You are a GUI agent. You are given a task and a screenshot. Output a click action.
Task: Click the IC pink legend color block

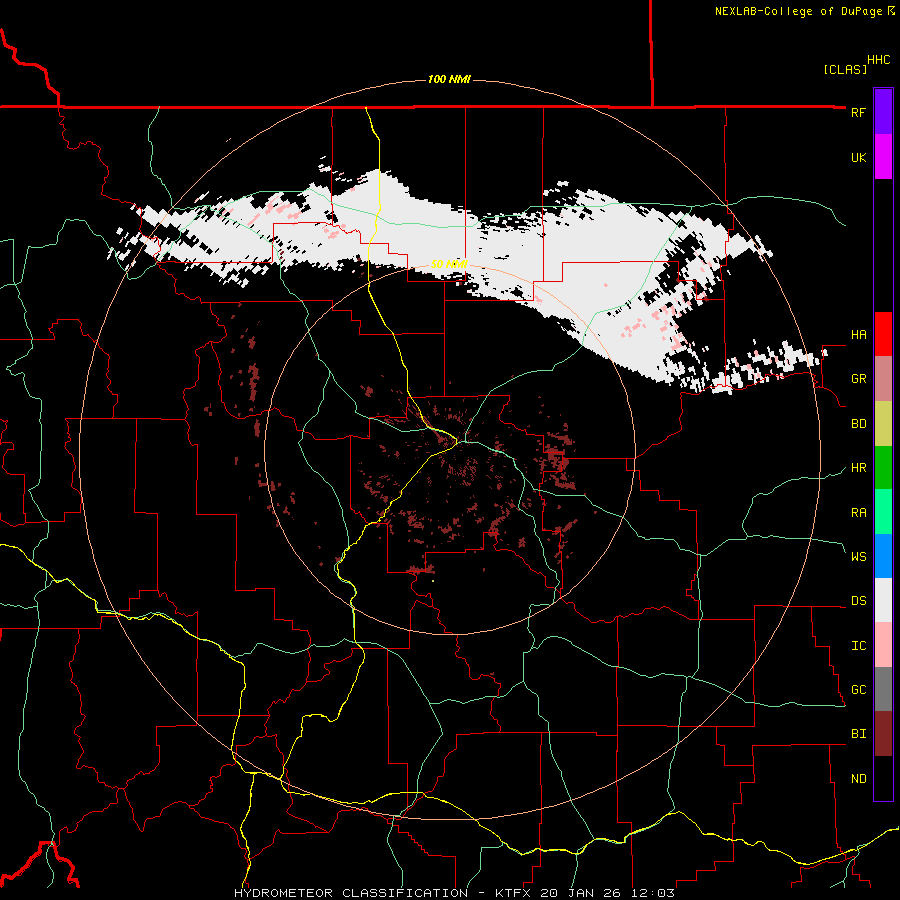coord(883,645)
